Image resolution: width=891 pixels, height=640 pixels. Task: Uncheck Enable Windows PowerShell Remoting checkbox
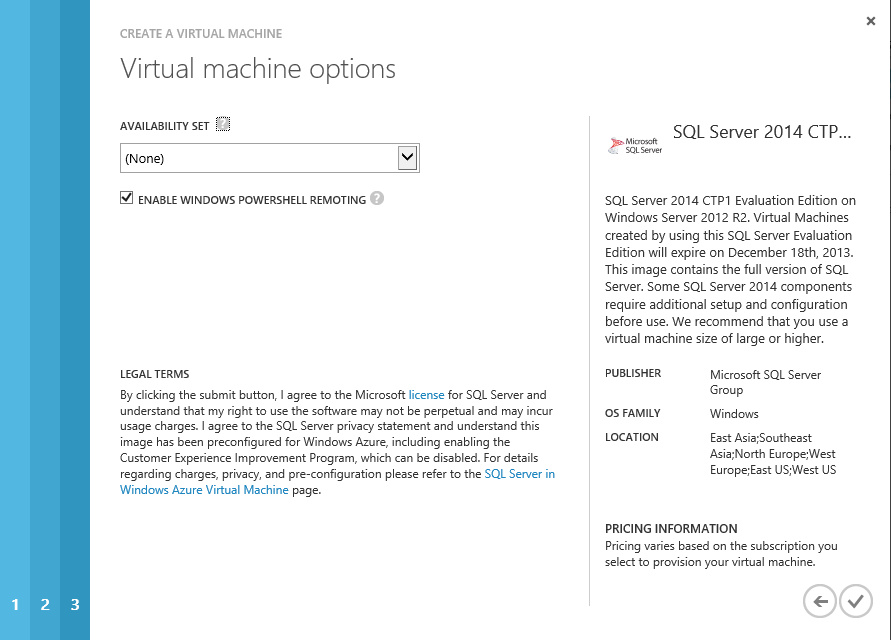[127, 198]
